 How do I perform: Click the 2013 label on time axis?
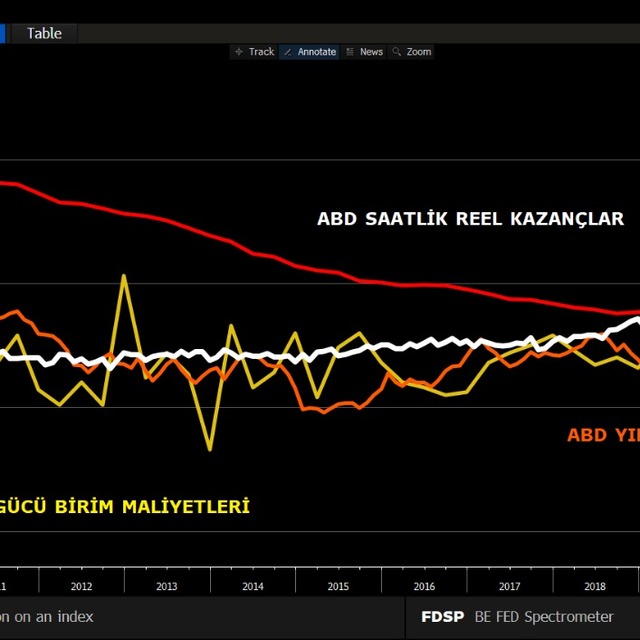click(167, 586)
